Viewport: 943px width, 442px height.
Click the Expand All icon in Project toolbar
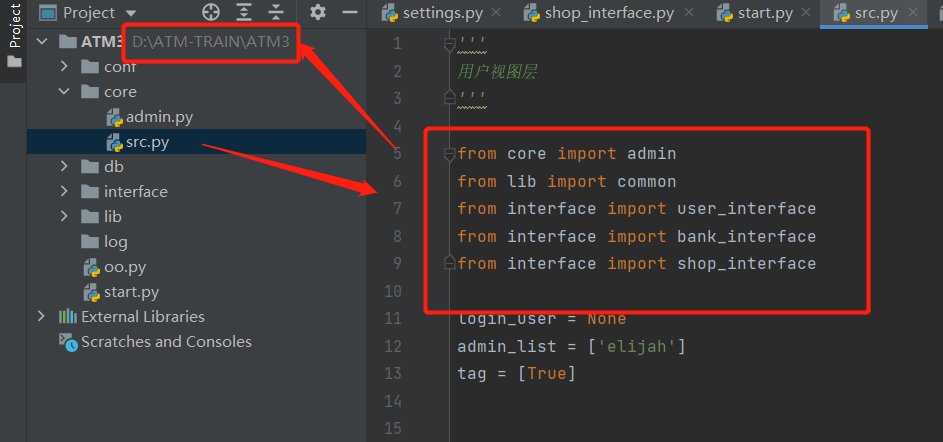(244, 12)
